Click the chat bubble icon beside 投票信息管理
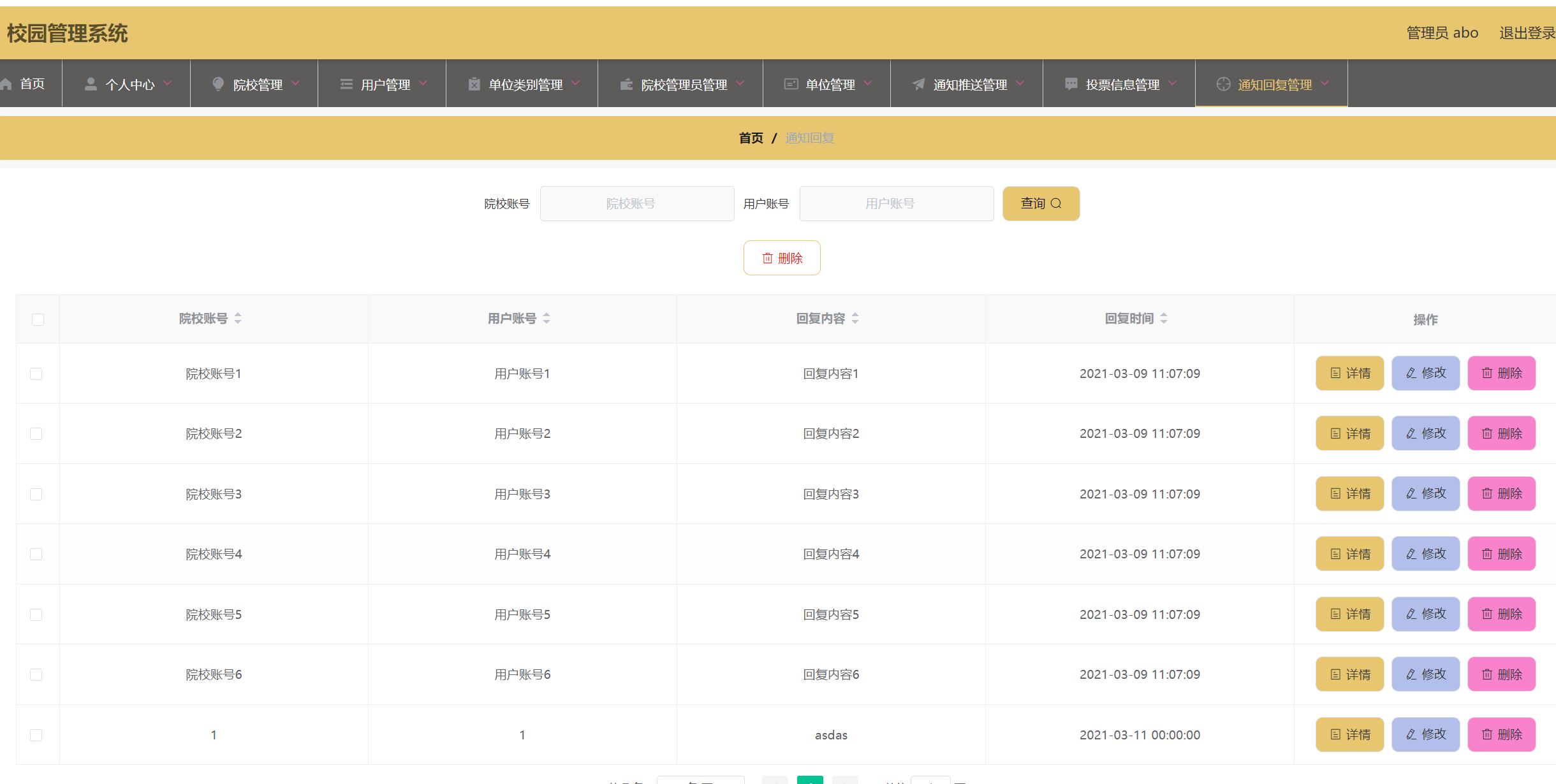The width and height of the screenshot is (1556, 784). point(1071,84)
